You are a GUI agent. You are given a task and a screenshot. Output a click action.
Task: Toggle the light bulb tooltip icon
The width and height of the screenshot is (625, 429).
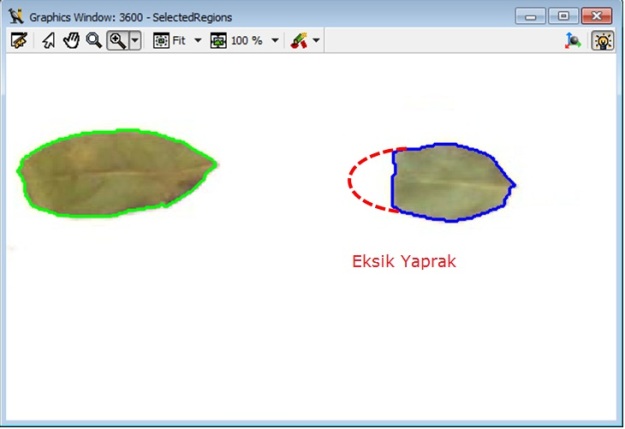[x=603, y=40]
